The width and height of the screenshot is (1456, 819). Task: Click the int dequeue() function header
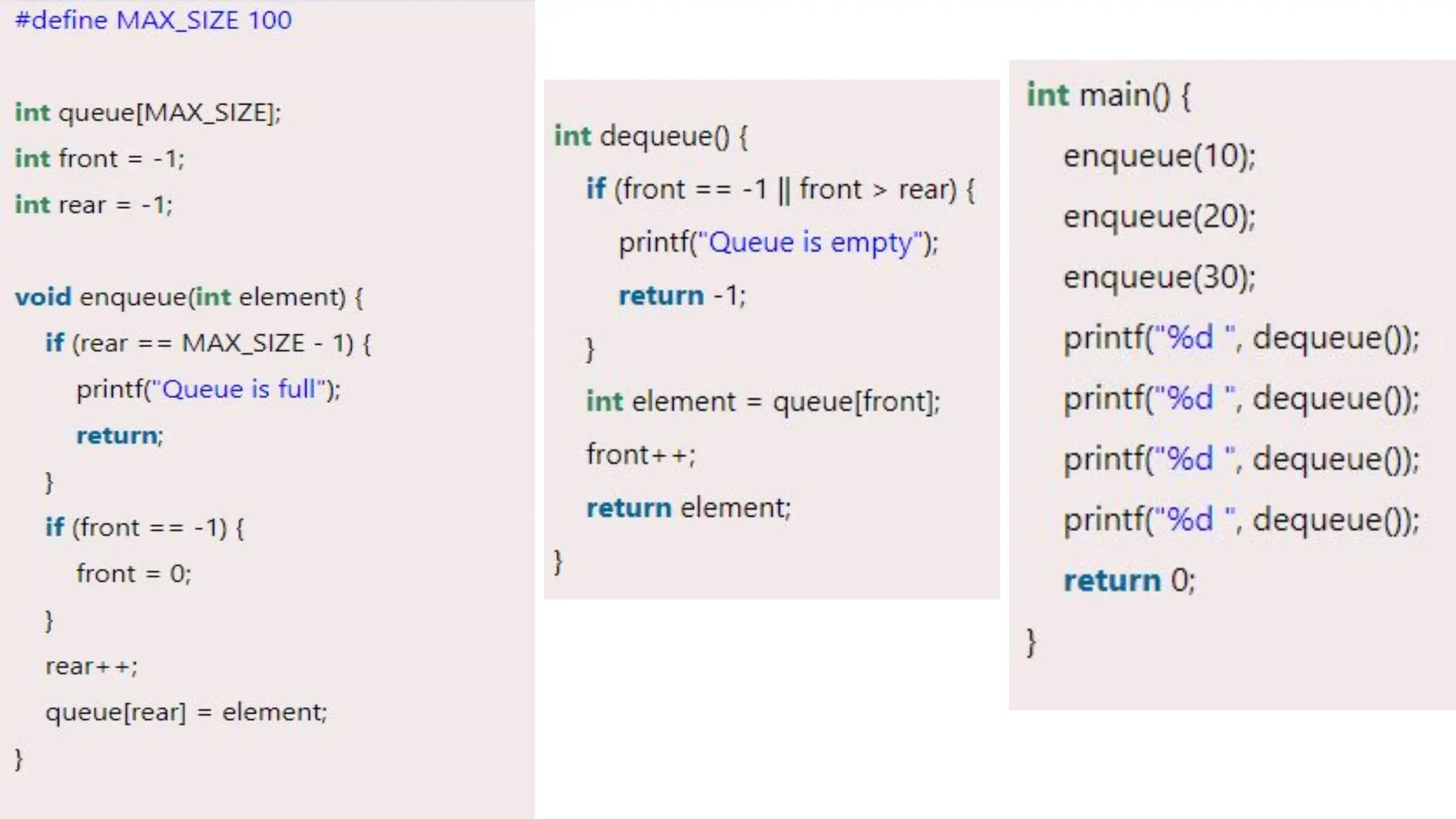(651, 136)
